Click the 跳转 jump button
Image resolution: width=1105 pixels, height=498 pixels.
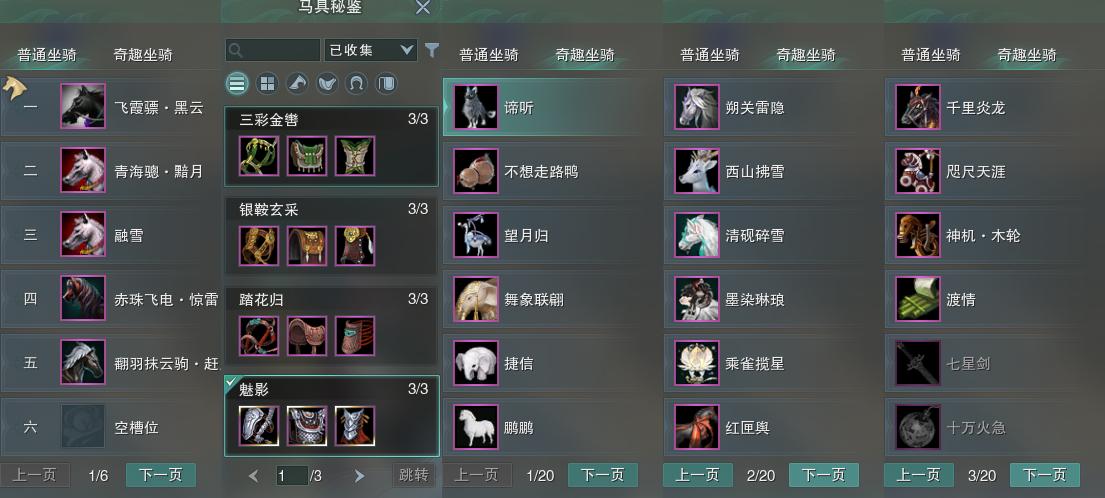pos(414,475)
